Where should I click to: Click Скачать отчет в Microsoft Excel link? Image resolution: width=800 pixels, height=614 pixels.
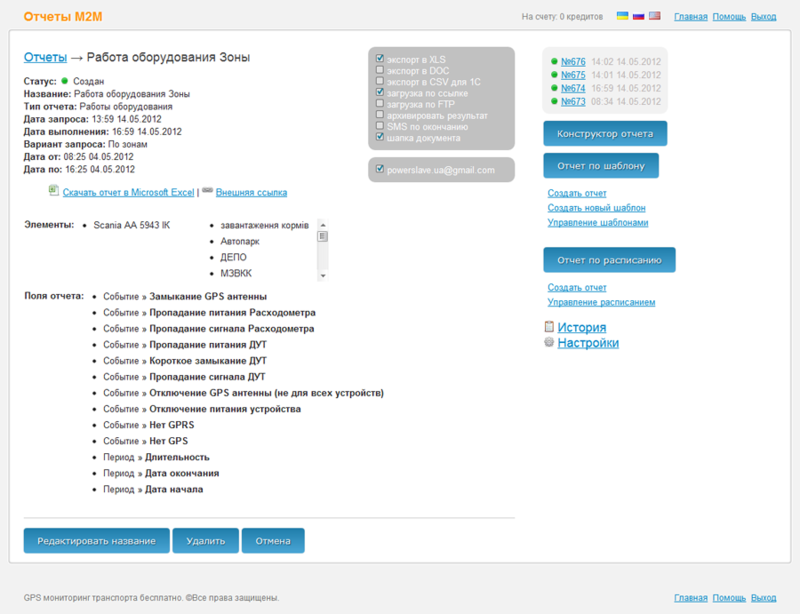(129, 192)
